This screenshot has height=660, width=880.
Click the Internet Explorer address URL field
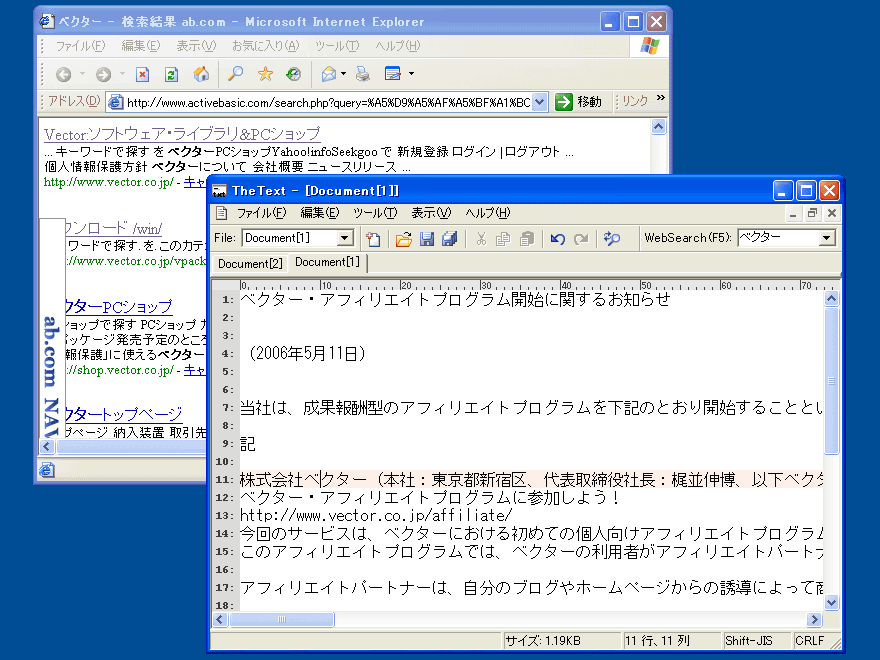click(x=328, y=103)
